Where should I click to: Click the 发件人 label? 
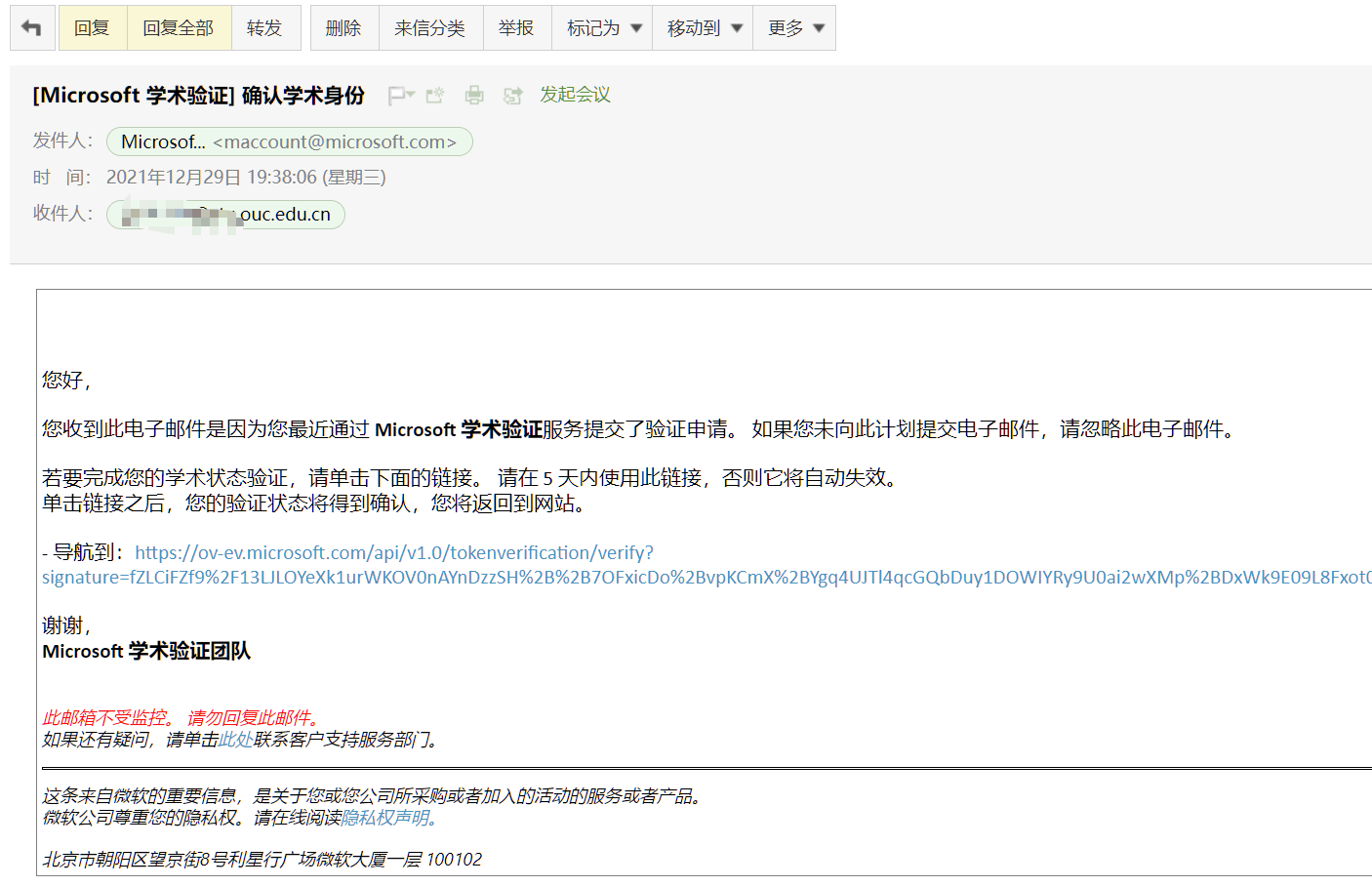pos(62,141)
